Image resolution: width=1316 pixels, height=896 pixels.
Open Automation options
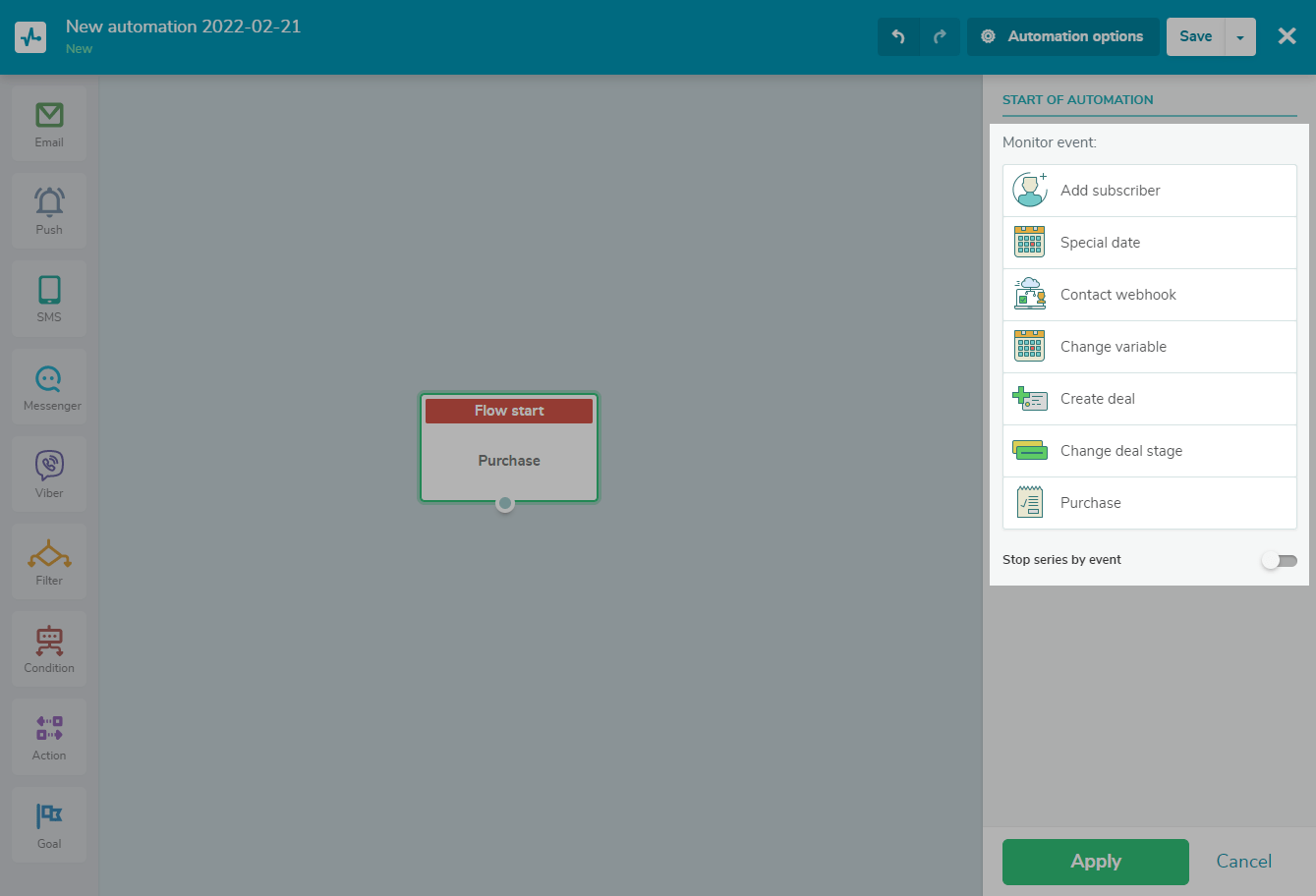[x=1062, y=36]
